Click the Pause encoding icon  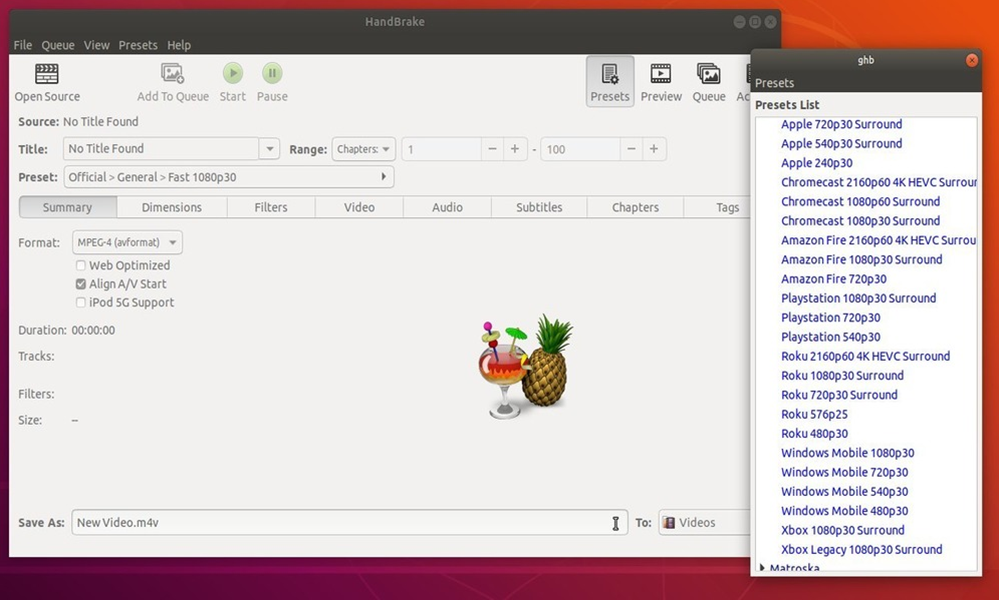(272, 73)
